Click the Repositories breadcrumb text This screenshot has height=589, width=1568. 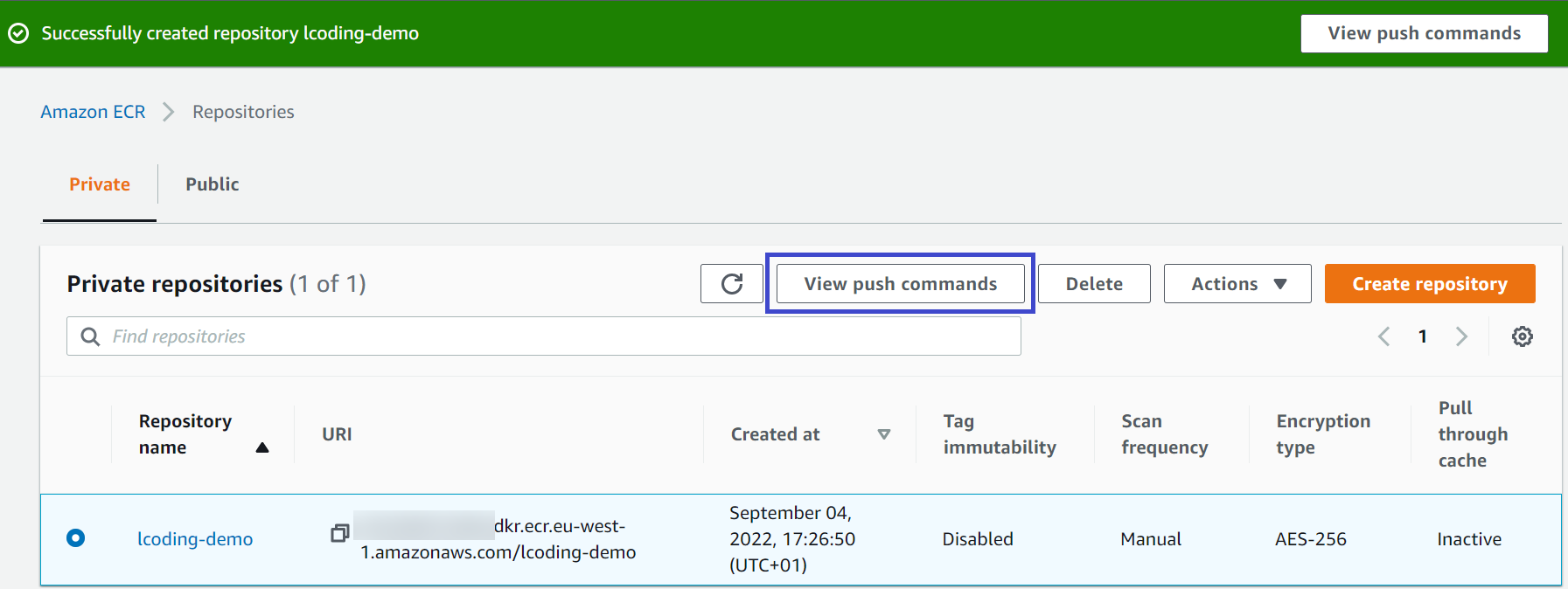243,112
